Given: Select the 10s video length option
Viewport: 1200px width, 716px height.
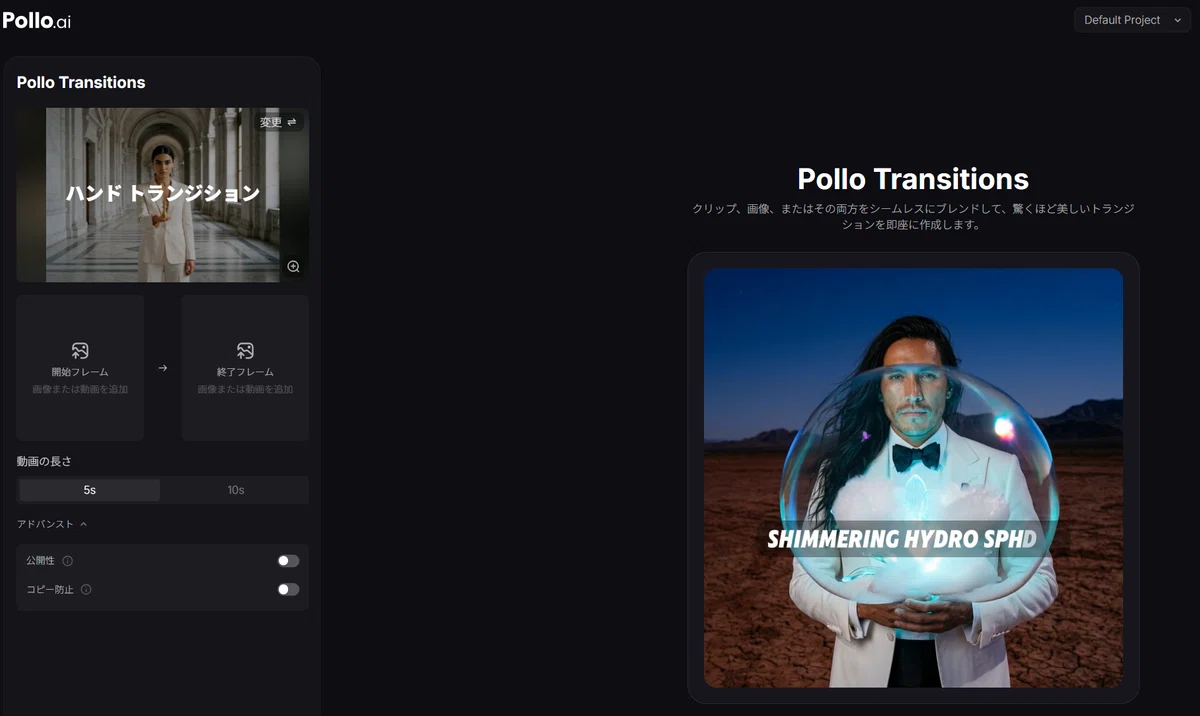Looking at the screenshot, I should click(x=235, y=490).
